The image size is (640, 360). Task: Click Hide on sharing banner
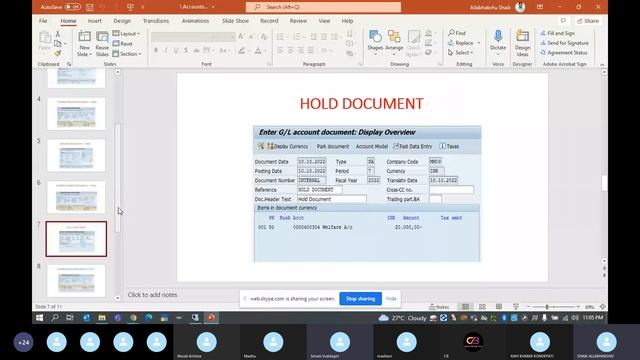pyautogui.click(x=391, y=299)
